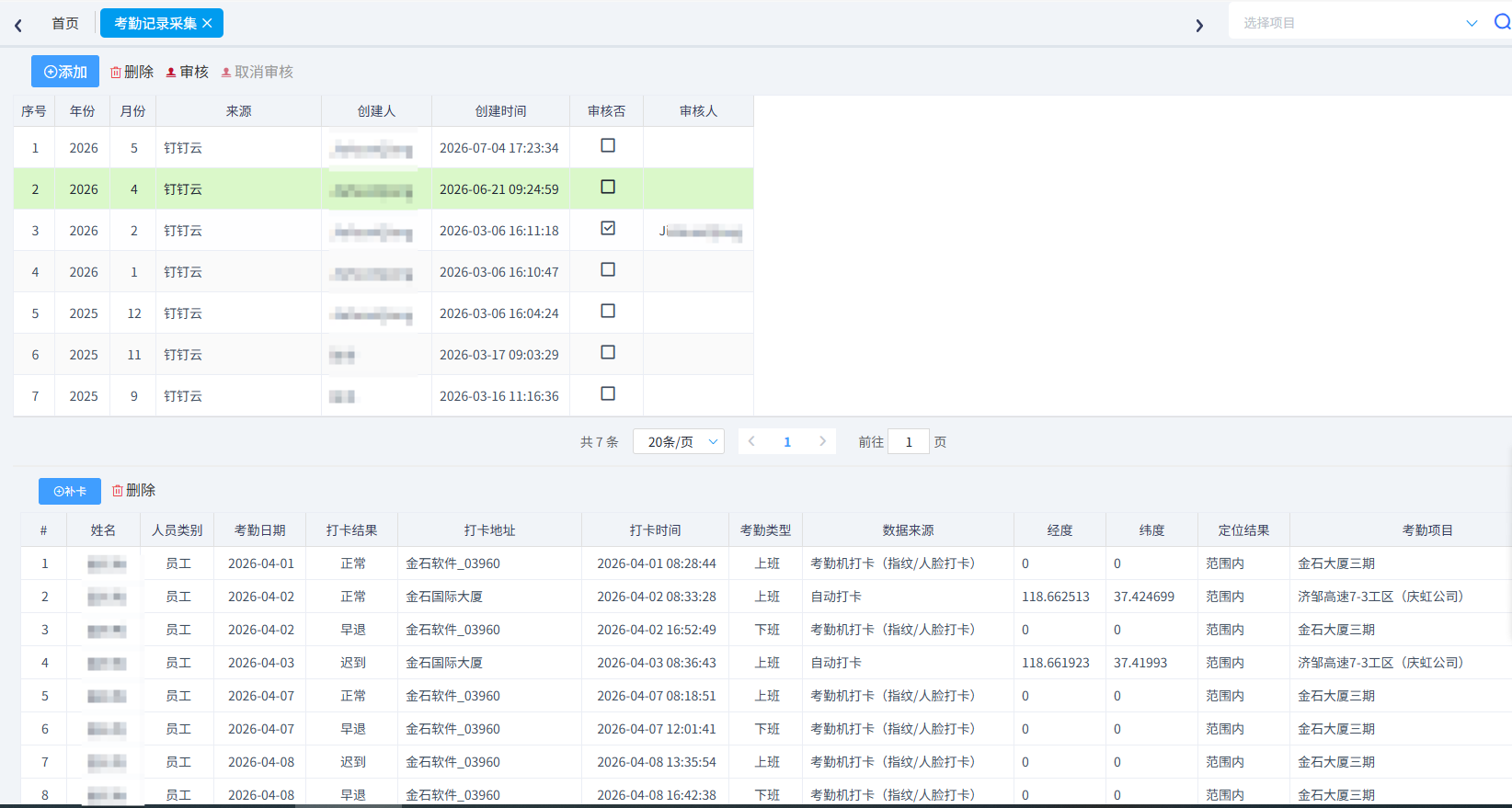Image resolution: width=1512 pixels, height=808 pixels.
Task: Click the 金石国际大厦 address in 2026-04-03 row
Action: [444, 663]
